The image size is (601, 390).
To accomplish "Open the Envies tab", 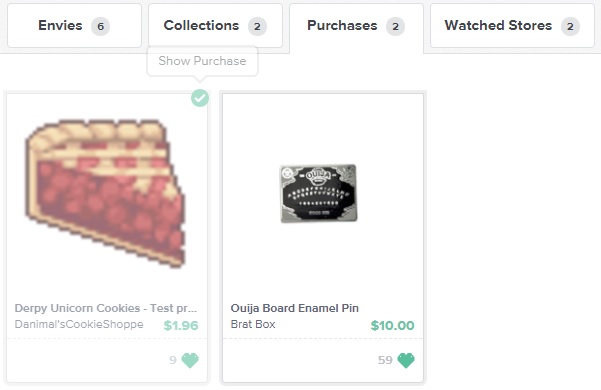I will tap(74, 26).
